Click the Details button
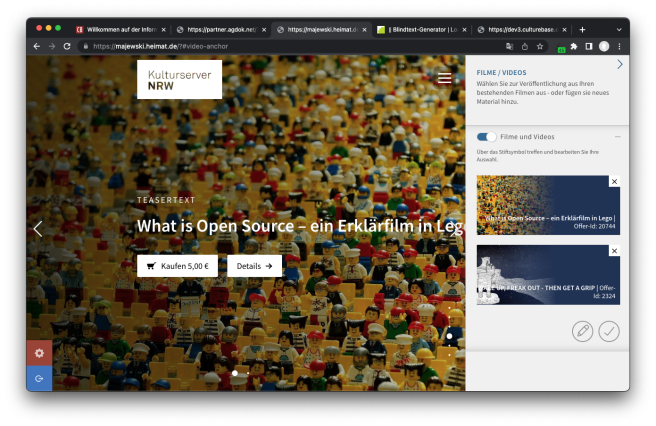Viewport: 656px width, 426px height. 254,266
